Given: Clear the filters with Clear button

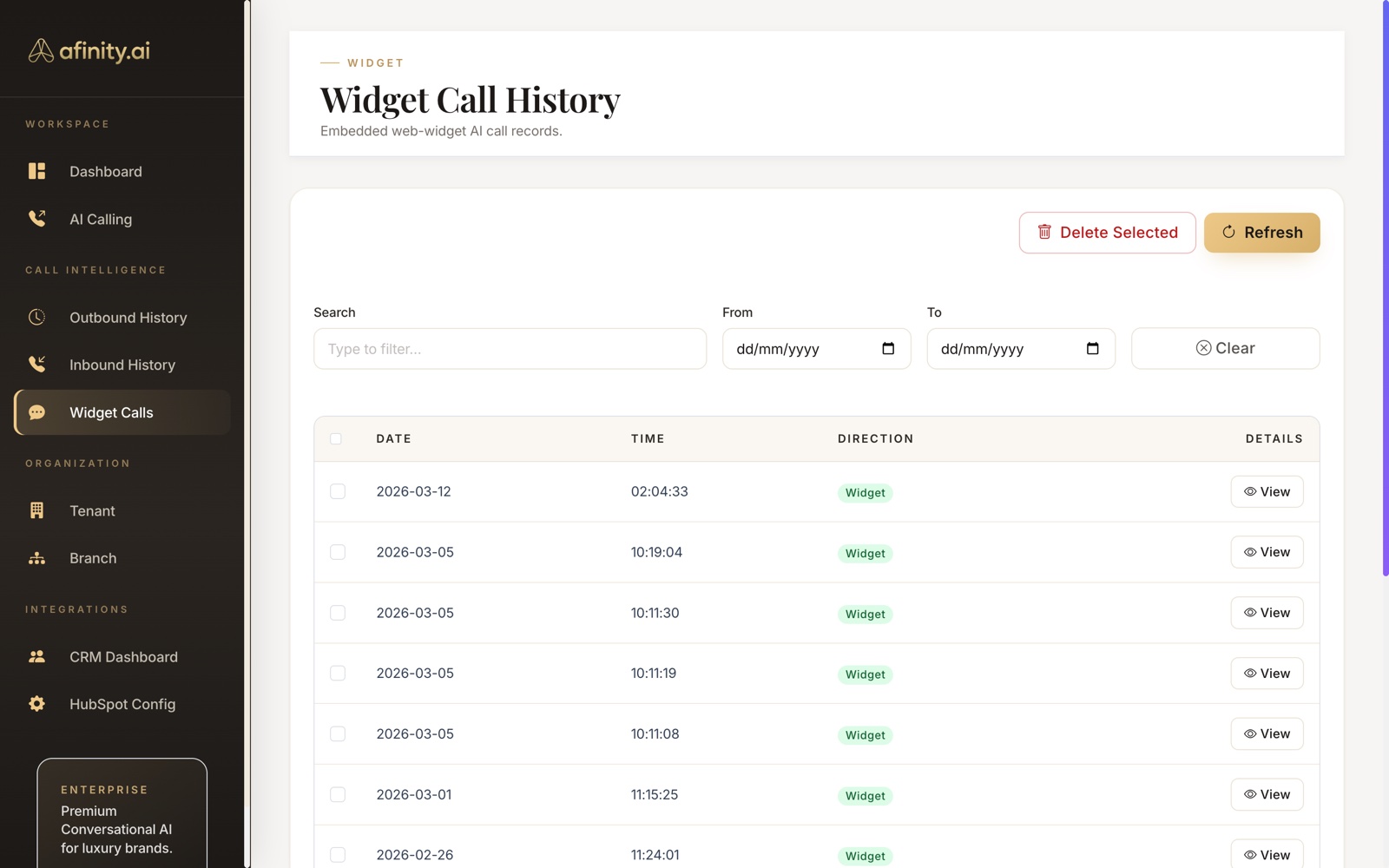Looking at the screenshot, I should (1225, 348).
